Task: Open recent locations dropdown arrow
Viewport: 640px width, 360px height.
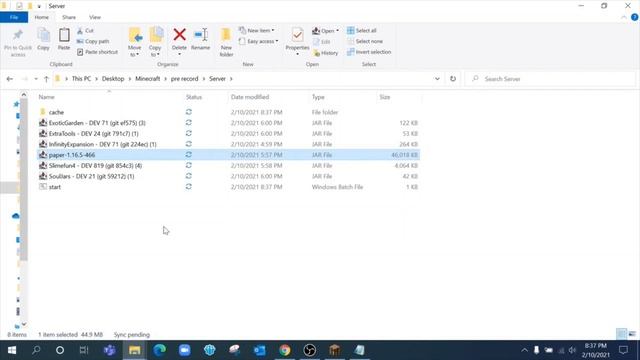Action: point(36,79)
